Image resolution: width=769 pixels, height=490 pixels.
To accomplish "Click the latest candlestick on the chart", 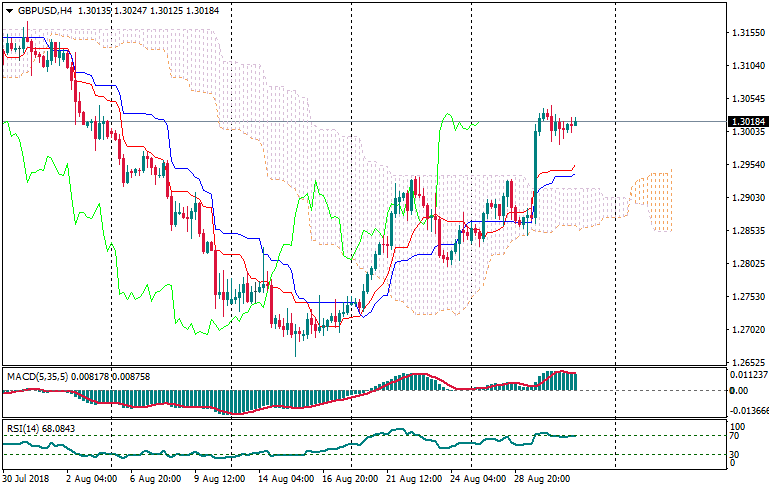I will (x=575, y=122).
